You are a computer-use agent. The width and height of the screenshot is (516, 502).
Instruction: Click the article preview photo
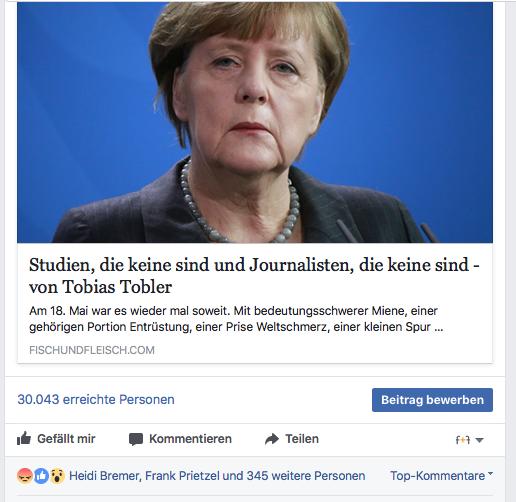[255, 122]
